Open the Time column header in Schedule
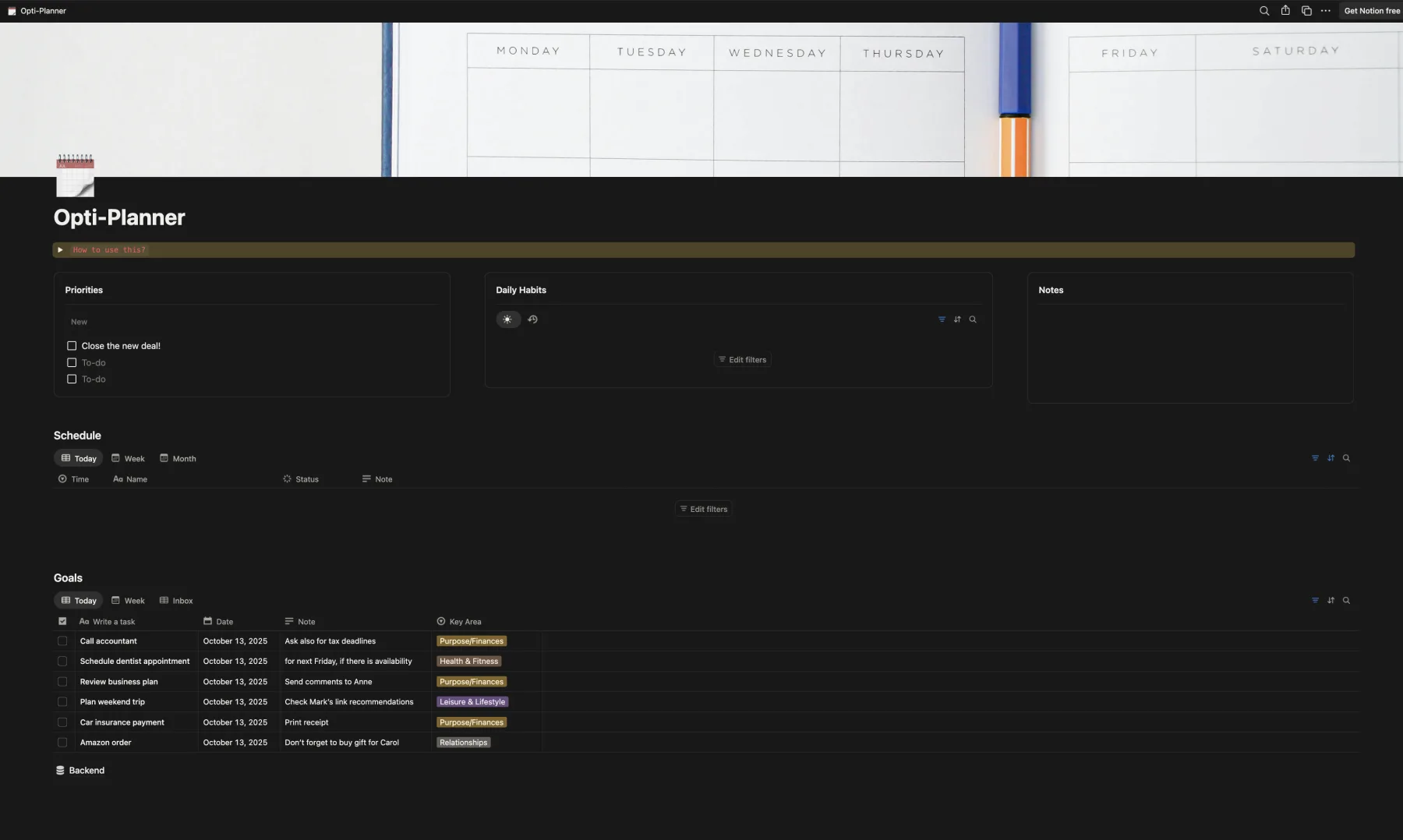1403x840 pixels. 73,479
